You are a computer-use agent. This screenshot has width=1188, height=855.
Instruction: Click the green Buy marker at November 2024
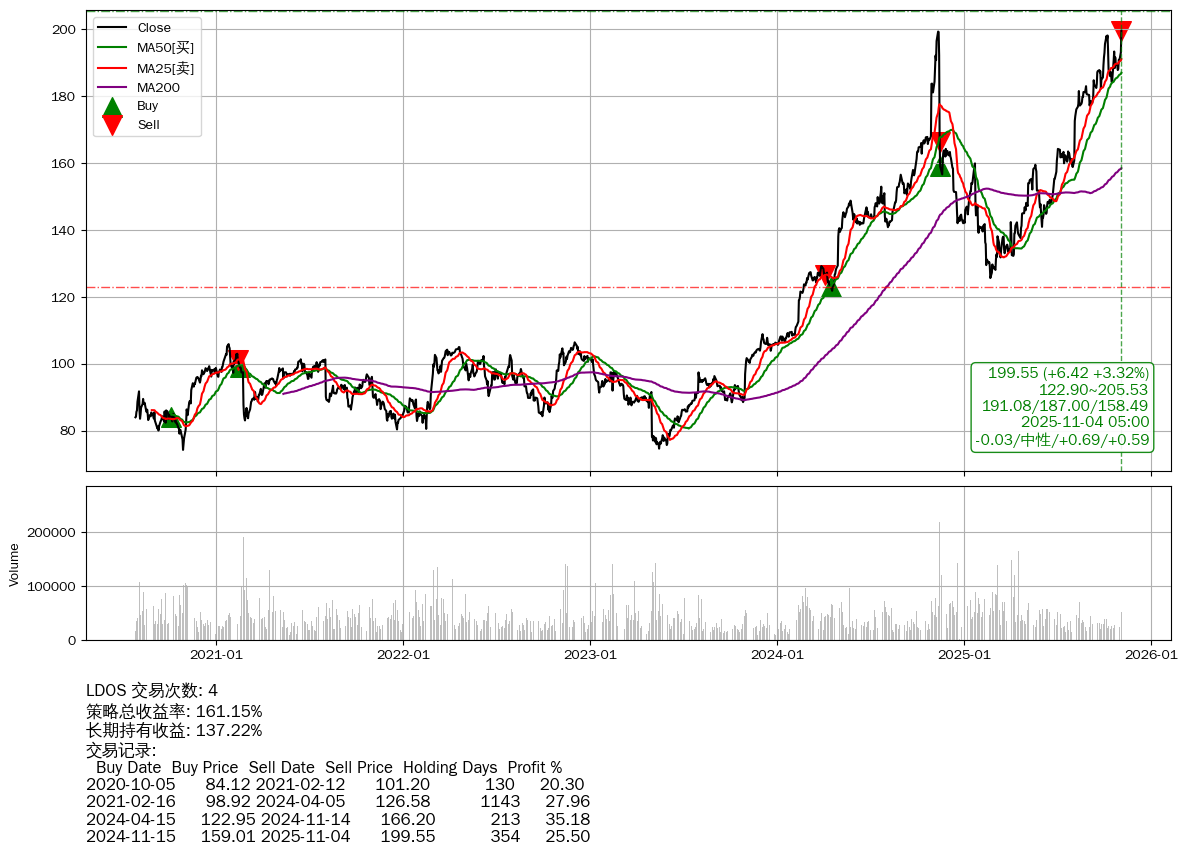click(x=940, y=165)
